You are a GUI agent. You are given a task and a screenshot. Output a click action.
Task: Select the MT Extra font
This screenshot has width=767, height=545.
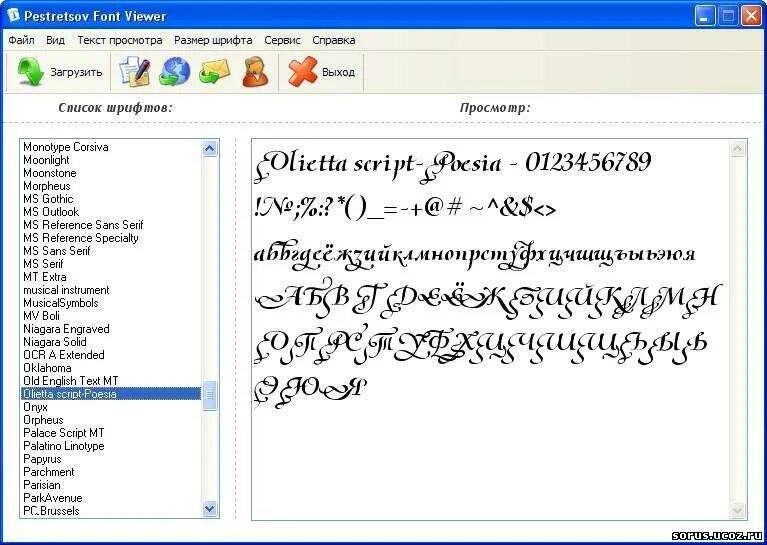[x=111, y=277]
